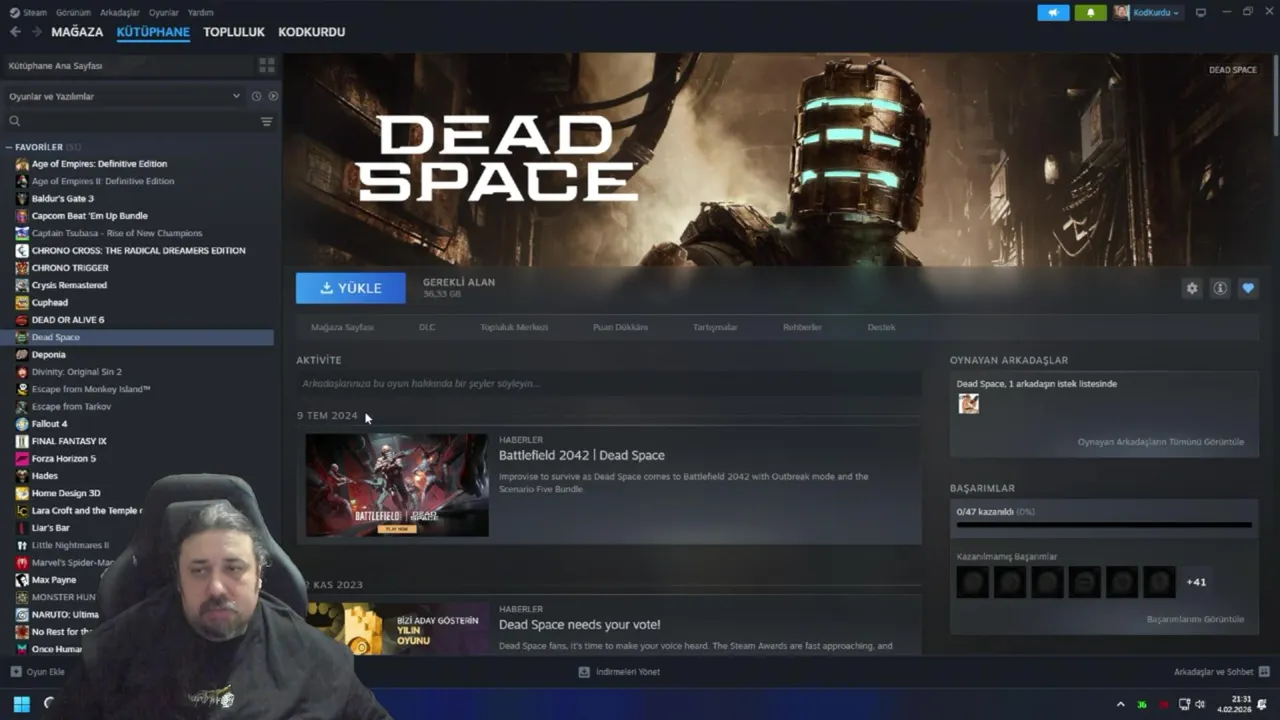
Task: Select CHRONO TRIGGER in the library
Action: click(70, 268)
